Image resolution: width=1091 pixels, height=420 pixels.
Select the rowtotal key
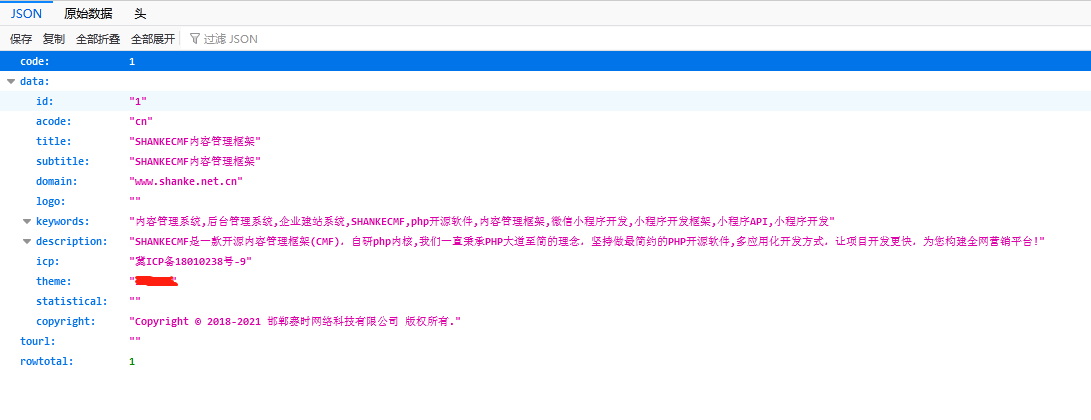47,362
